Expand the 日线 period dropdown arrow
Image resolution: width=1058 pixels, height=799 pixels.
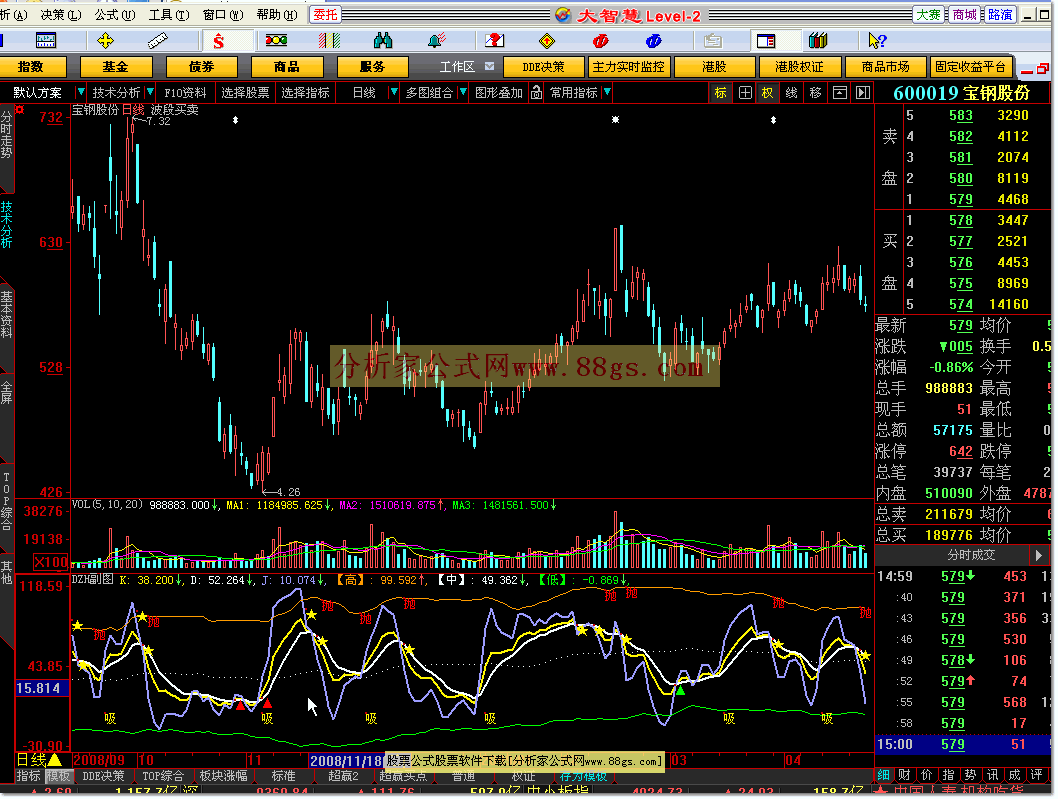click(394, 92)
